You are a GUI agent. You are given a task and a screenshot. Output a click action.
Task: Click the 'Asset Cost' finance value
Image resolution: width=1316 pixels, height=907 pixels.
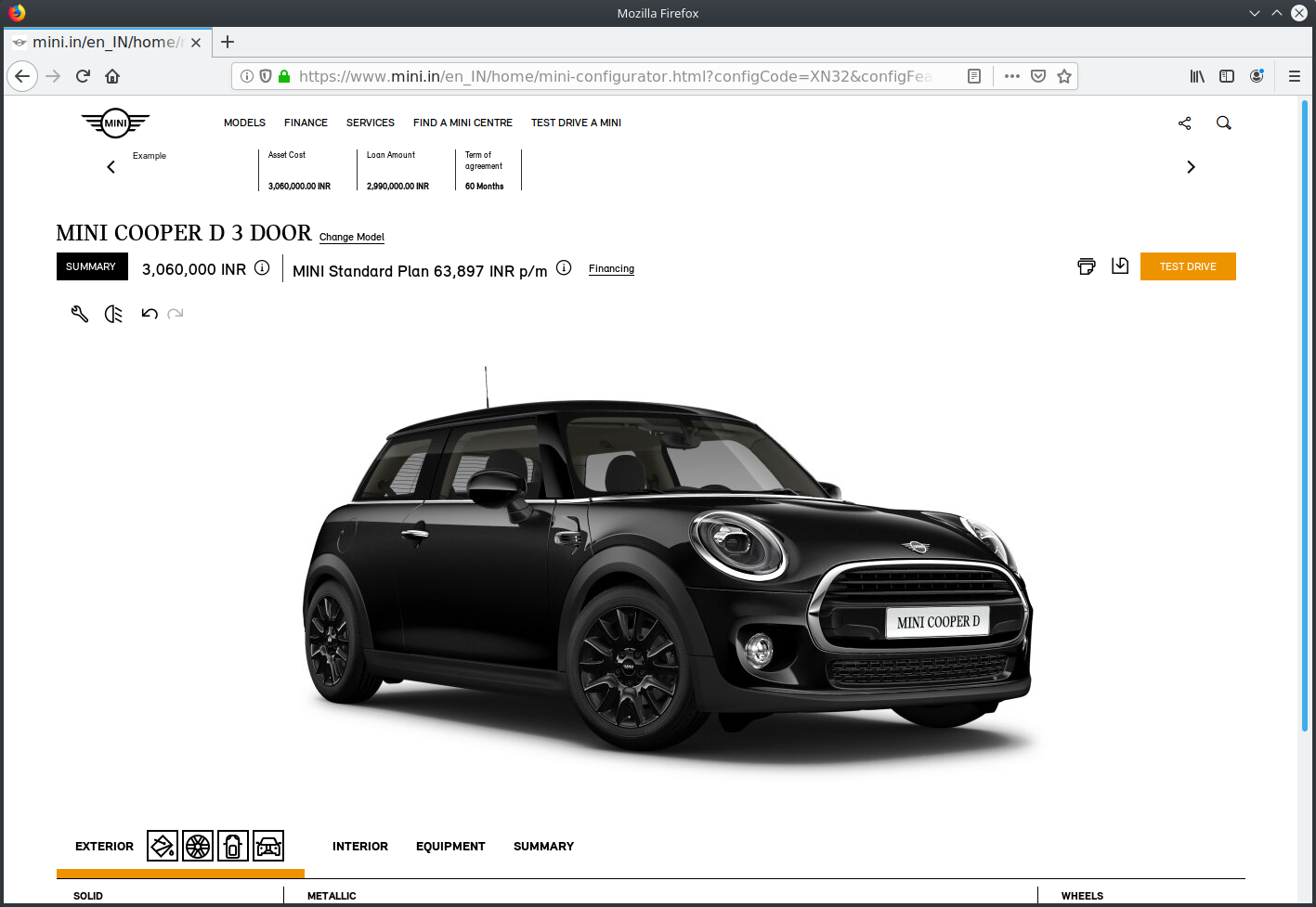click(299, 187)
